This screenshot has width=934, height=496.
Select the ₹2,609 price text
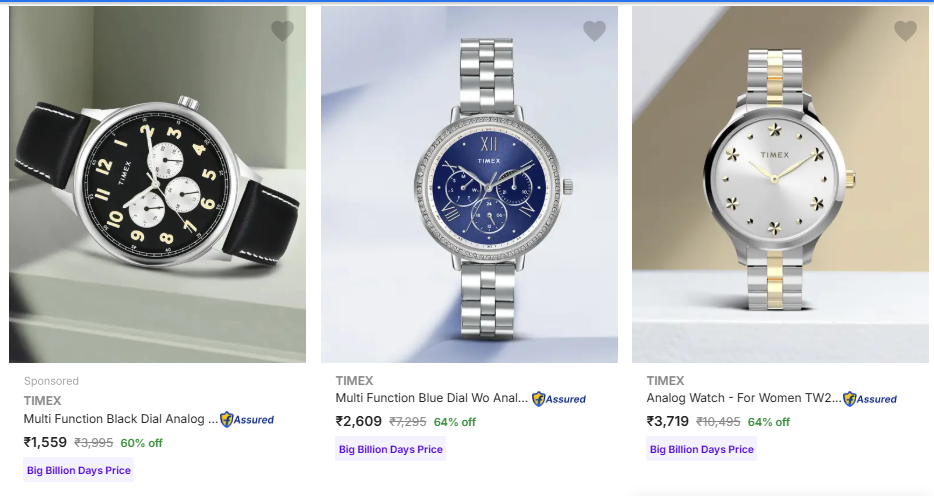(359, 422)
